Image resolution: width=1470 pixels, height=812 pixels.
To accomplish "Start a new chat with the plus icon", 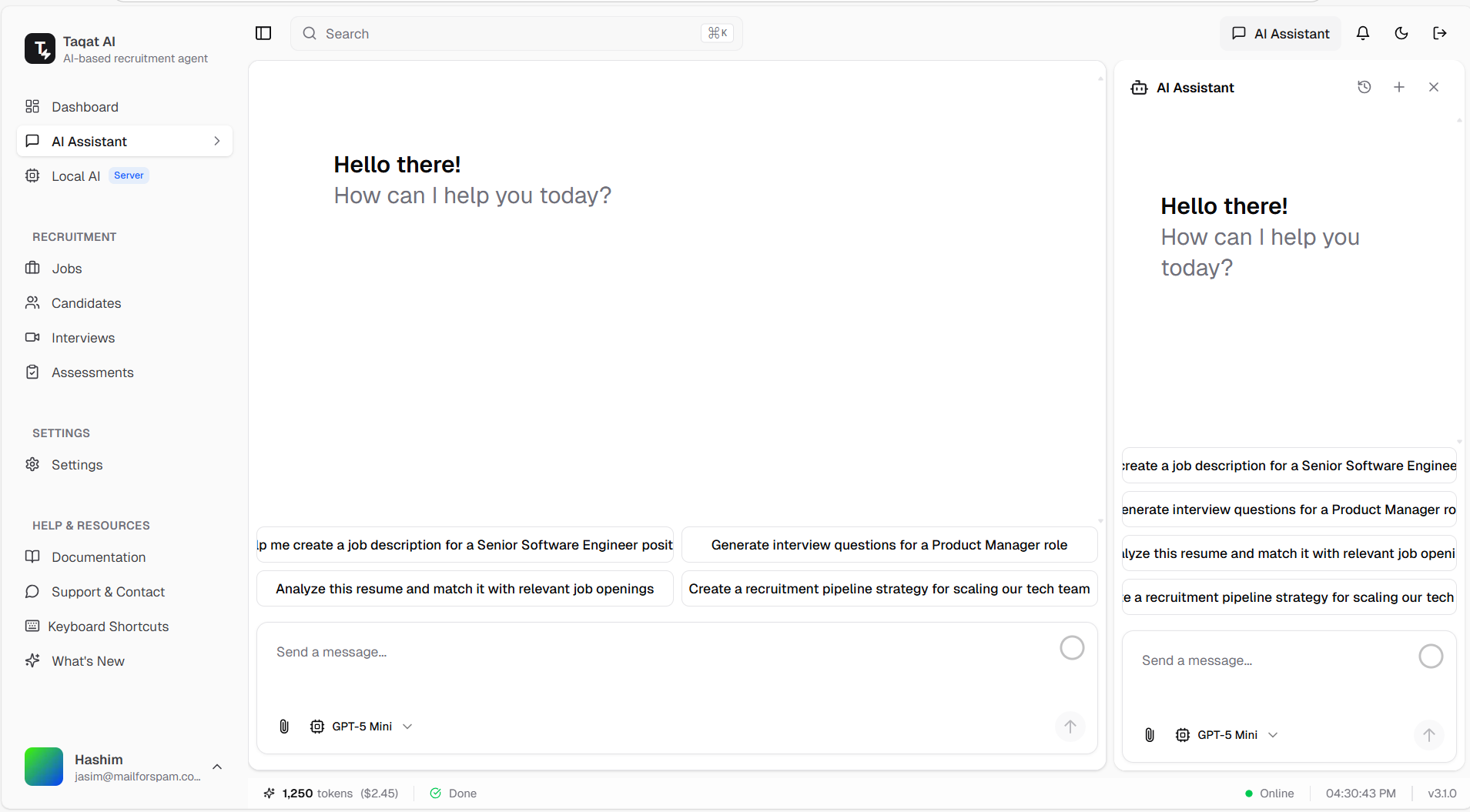I will (x=1399, y=87).
